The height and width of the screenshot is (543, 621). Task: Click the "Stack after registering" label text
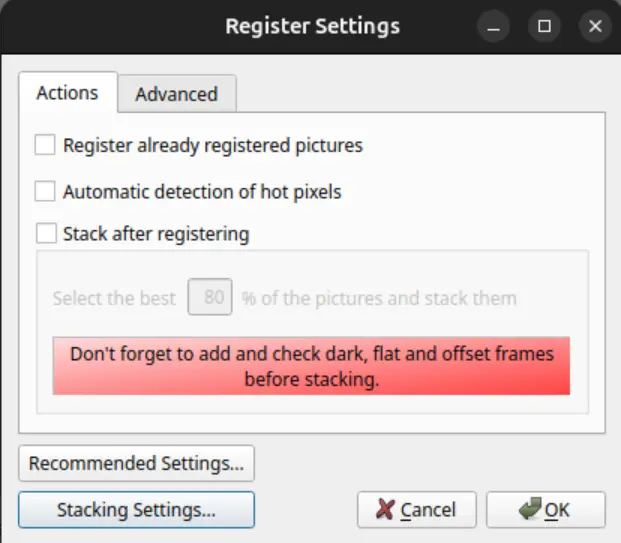point(156,235)
